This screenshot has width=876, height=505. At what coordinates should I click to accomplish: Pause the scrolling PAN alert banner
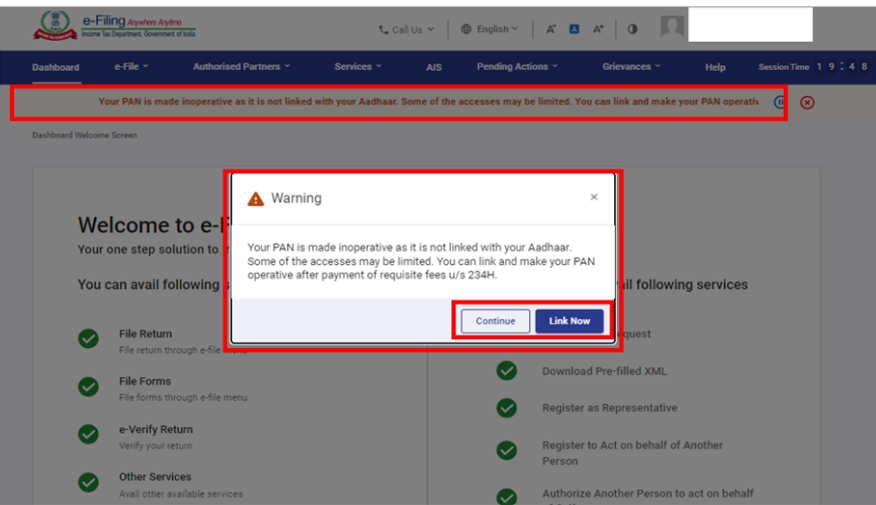pyautogui.click(x=780, y=102)
